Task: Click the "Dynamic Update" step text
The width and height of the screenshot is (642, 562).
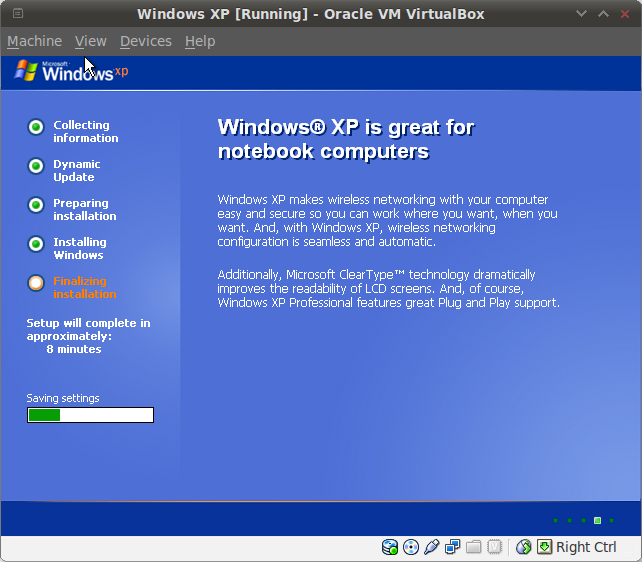Action: (77, 171)
